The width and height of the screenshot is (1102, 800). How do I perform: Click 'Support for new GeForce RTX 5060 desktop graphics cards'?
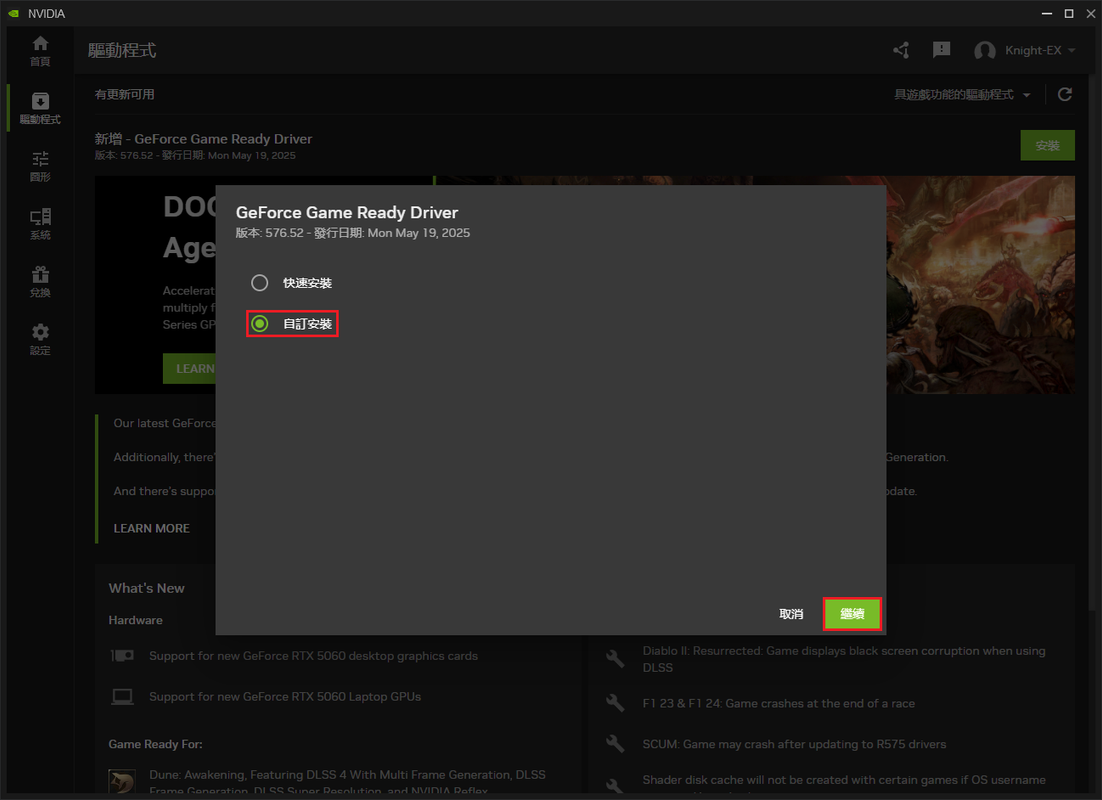(x=313, y=656)
